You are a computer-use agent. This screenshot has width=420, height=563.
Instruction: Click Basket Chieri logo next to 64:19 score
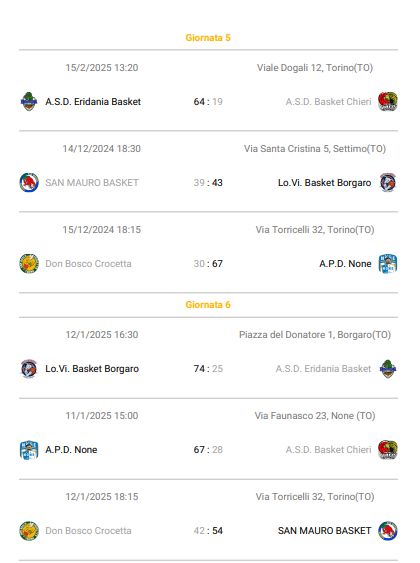[x=388, y=102]
